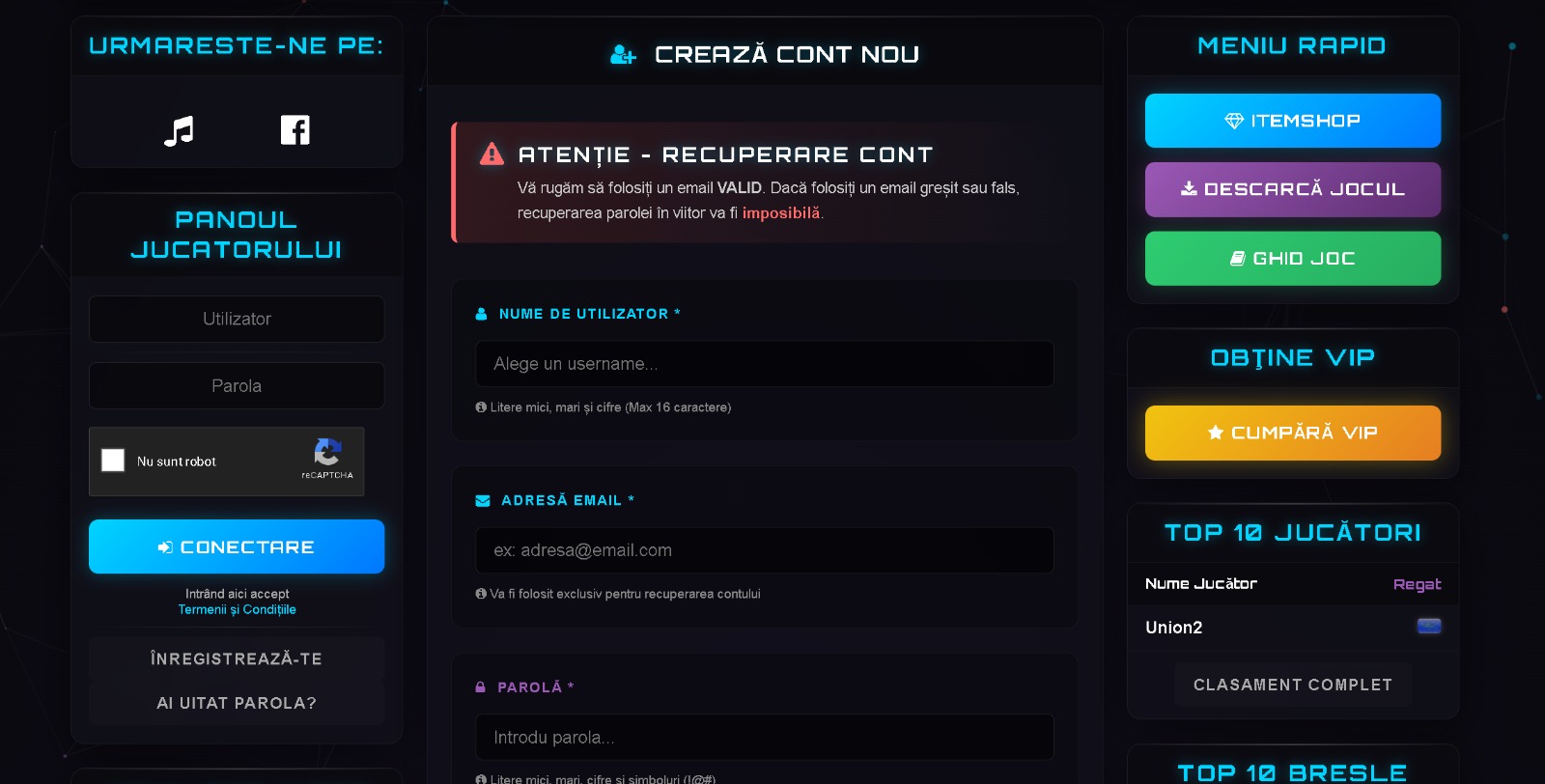Click the envelope icon beside Adresă Email
The width and height of the screenshot is (1545, 784).
(x=483, y=500)
